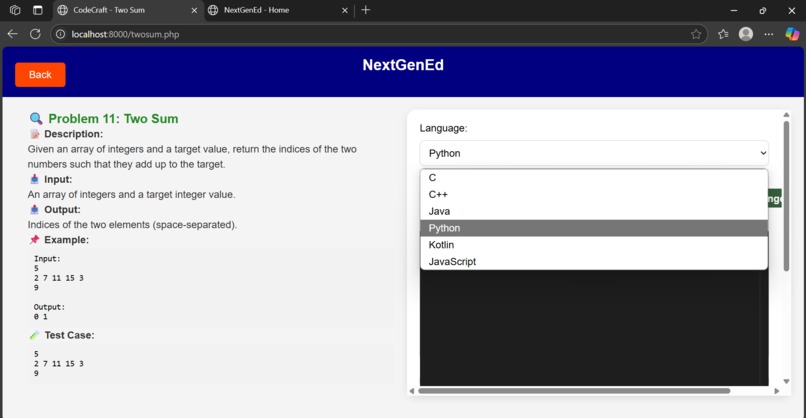Close the NextGenEd - Home tab
The image size is (806, 418).
[x=344, y=10]
